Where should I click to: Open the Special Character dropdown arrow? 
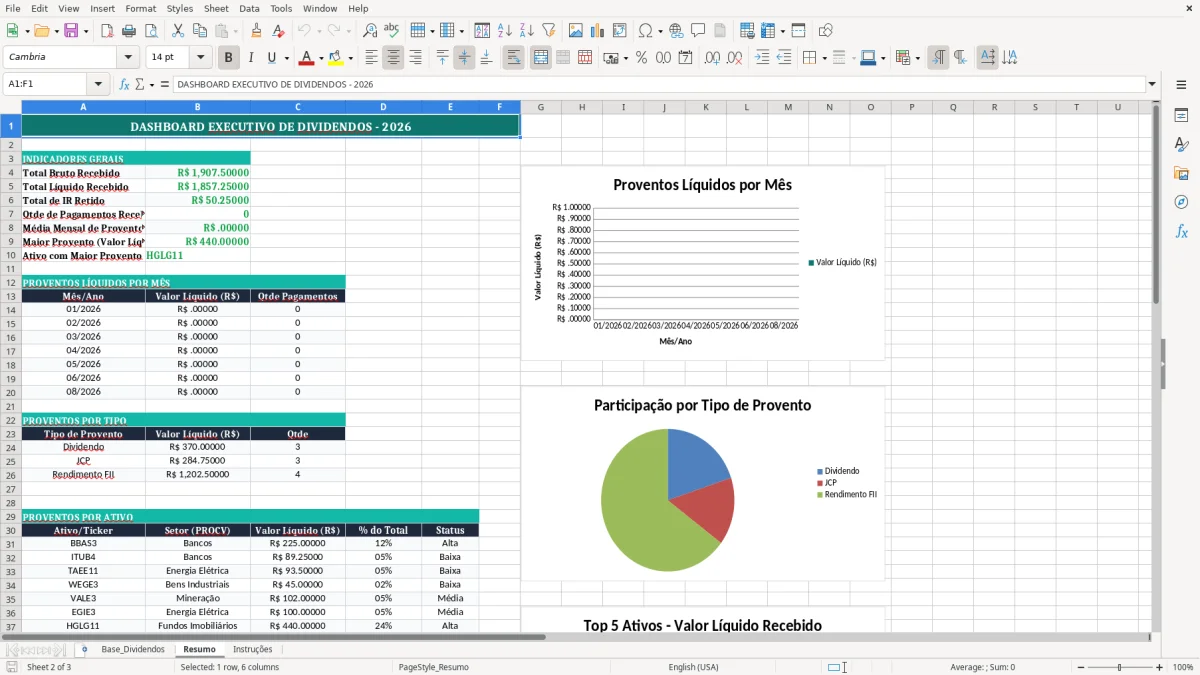[x=658, y=31]
